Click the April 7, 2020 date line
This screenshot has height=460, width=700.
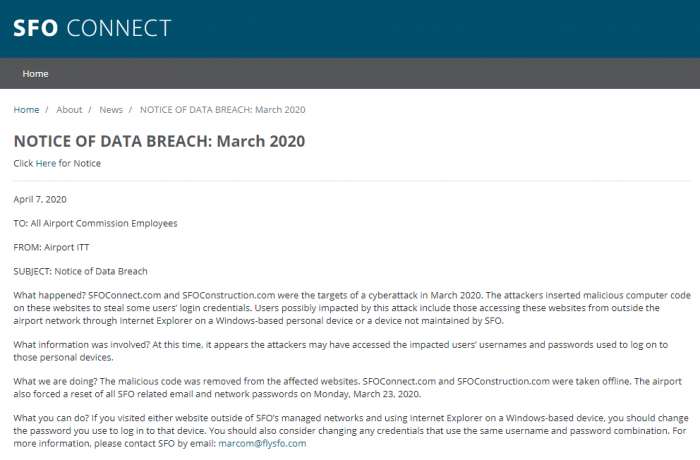click(x=40, y=199)
